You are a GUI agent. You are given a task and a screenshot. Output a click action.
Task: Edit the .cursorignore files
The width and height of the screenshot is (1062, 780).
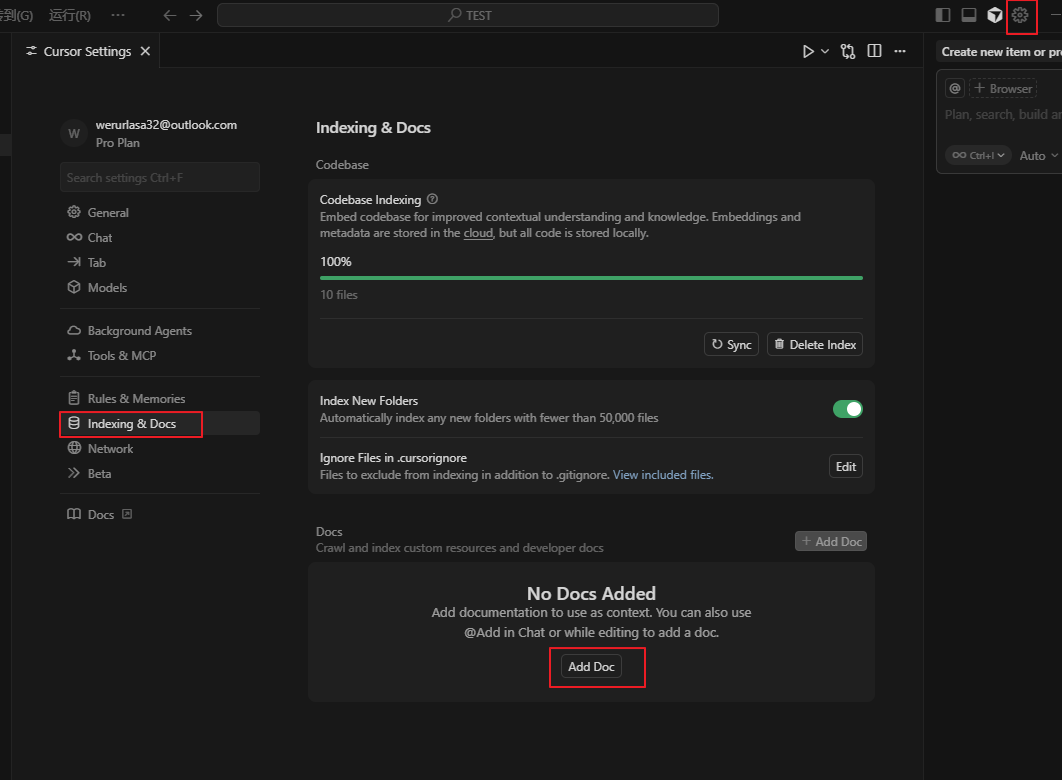click(x=845, y=467)
